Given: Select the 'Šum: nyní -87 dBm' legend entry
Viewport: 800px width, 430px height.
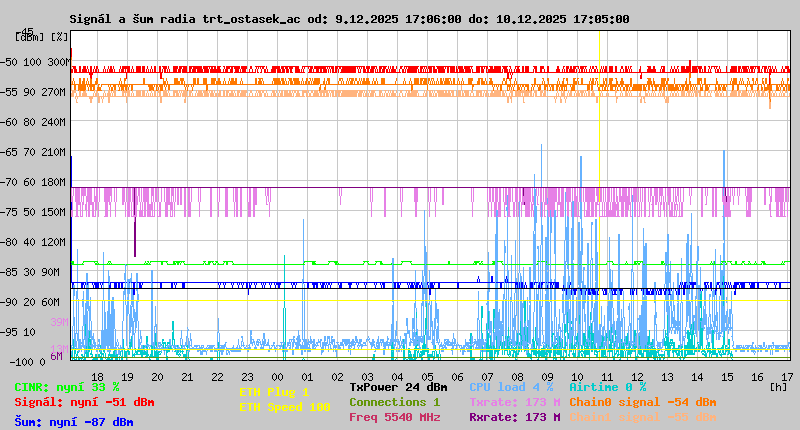Looking at the screenshot, I should 73,422.
